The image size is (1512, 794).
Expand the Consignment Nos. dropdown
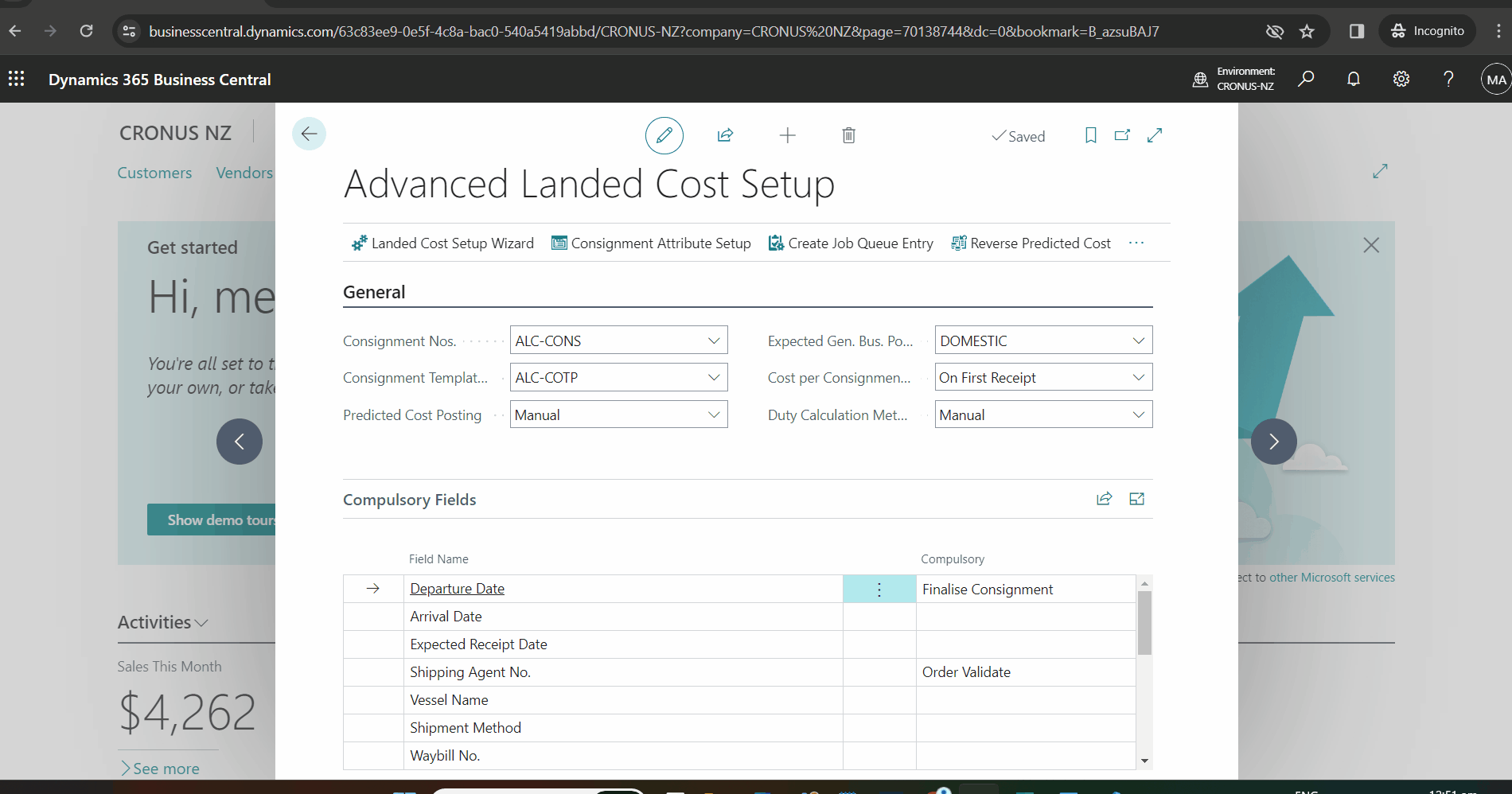coord(714,341)
